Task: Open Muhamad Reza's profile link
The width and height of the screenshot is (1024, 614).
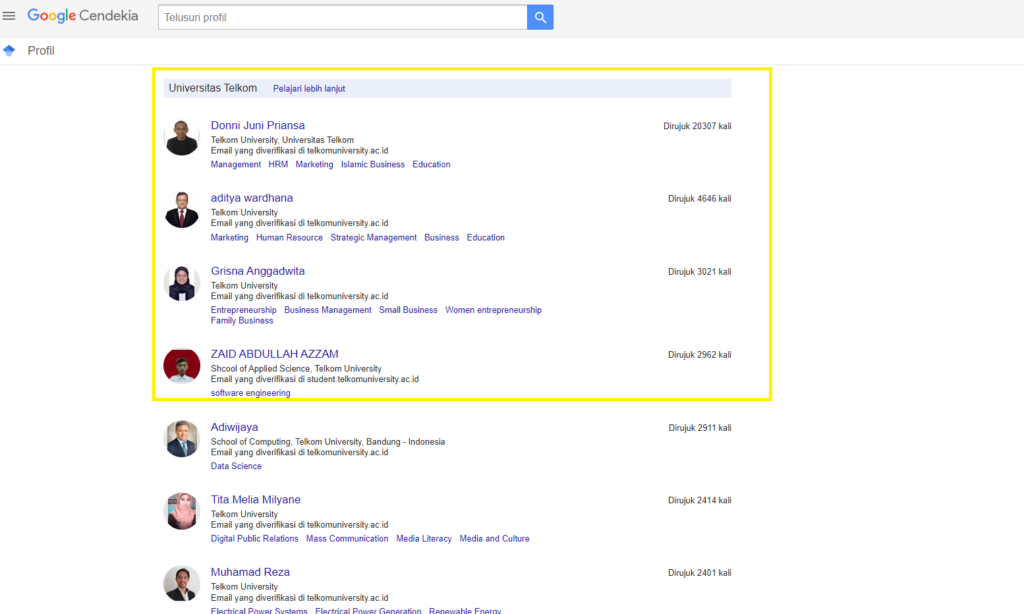Action: point(250,573)
